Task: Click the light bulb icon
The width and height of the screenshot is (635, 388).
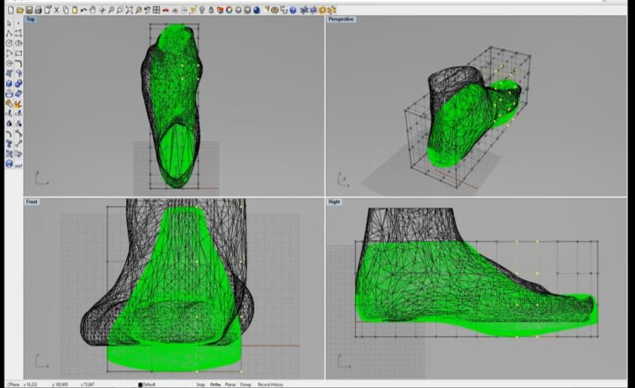Action: coord(202,10)
